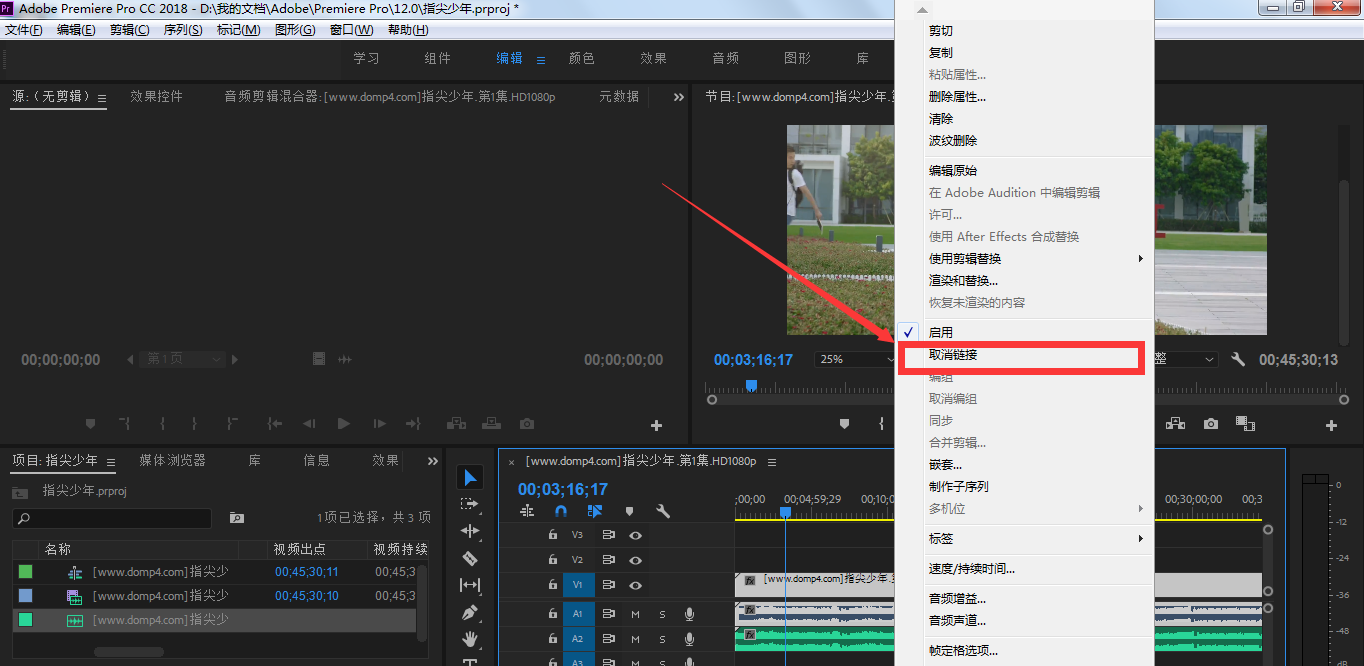Expand source panel overflow chevron

679,97
